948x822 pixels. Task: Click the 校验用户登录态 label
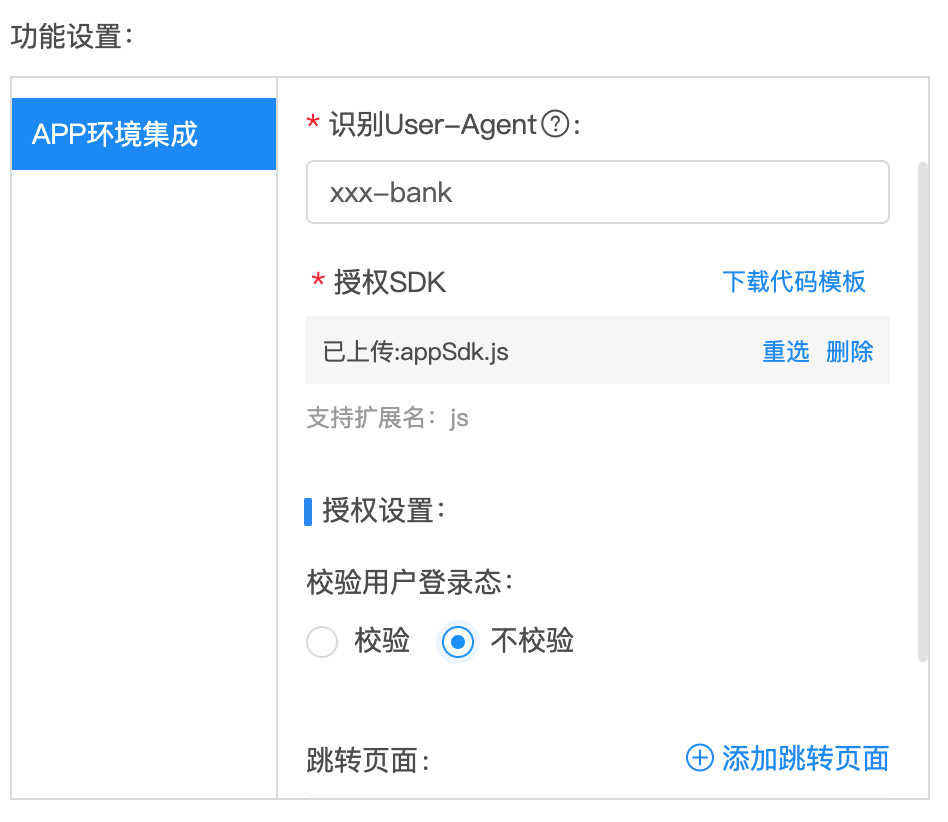tap(410, 583)
